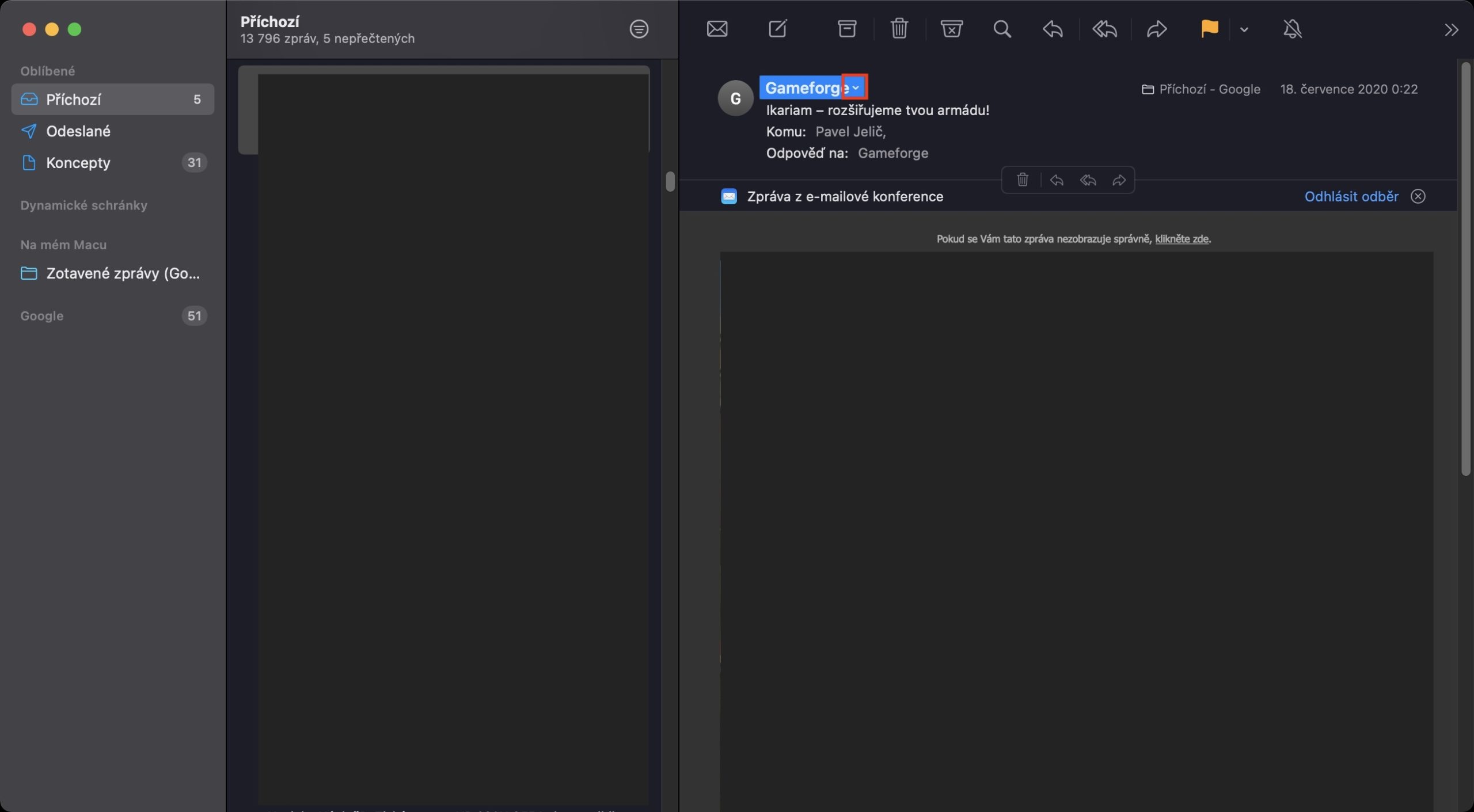Forward the Gameforge message

tap(1156, 28)
